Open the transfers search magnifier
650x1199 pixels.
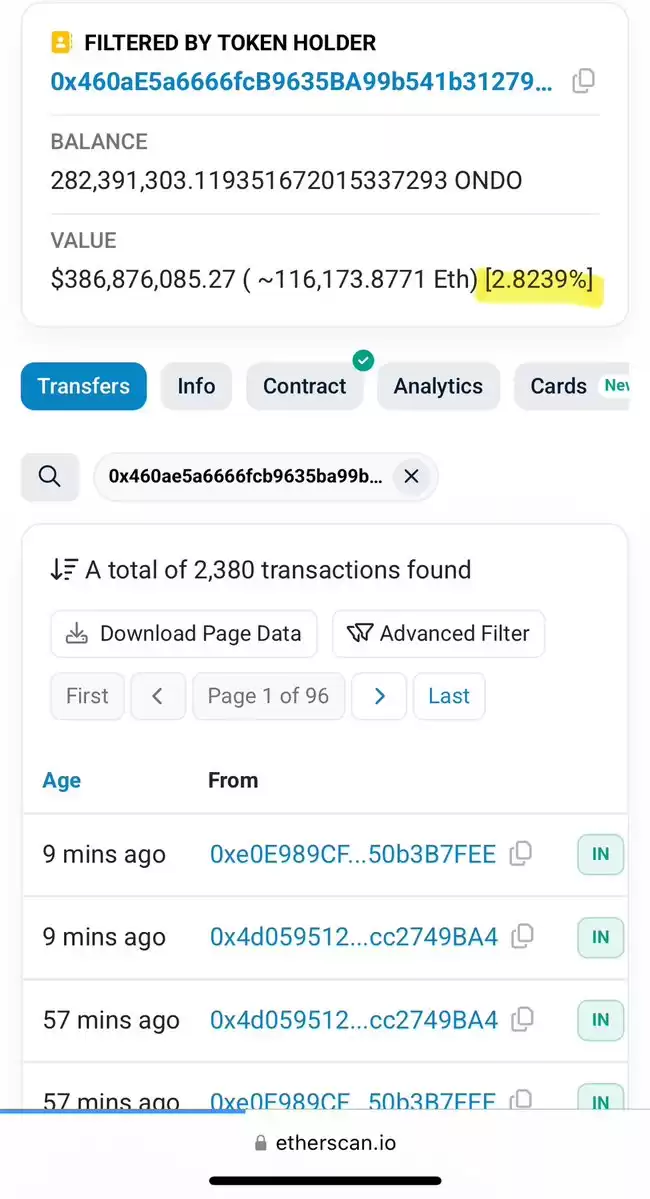pyautogui.click(x=50, y=476)
